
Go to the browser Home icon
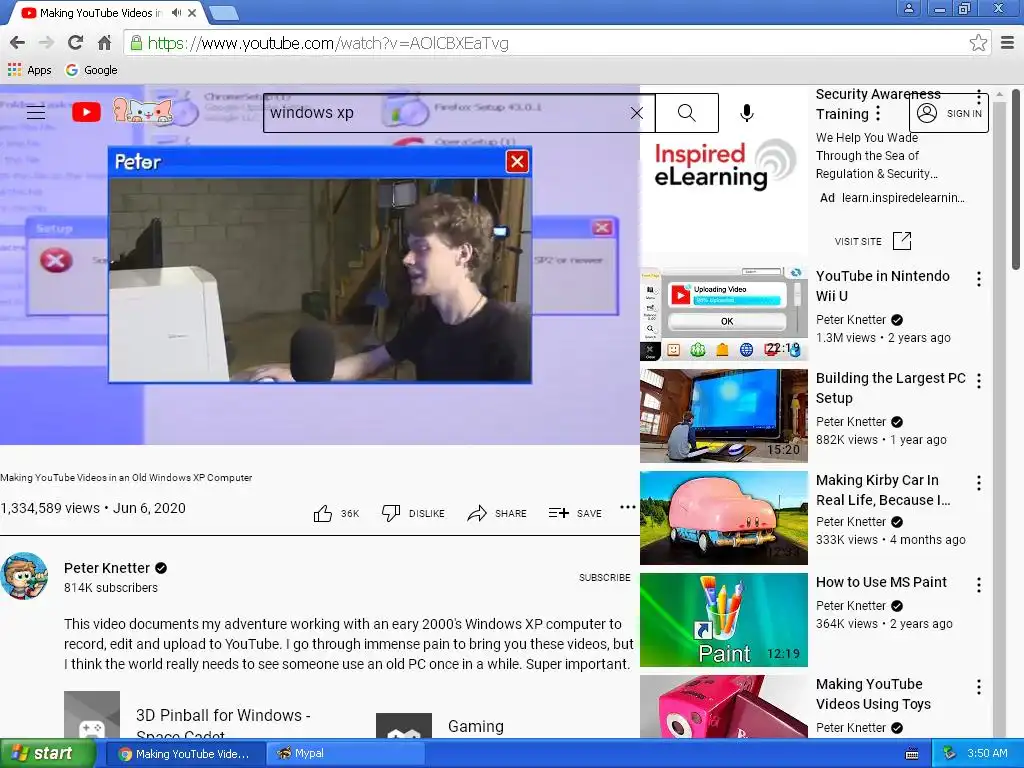(x=104, y=43)
